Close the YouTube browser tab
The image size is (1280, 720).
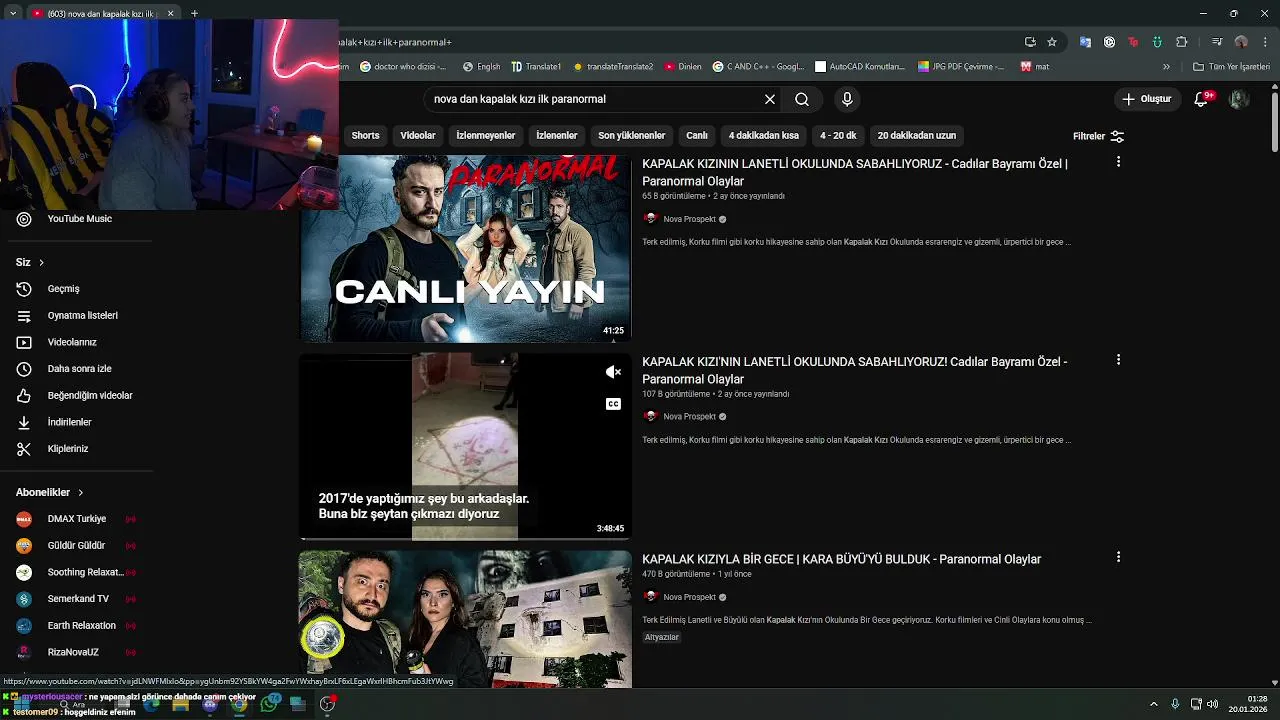(x=170, y=13)
